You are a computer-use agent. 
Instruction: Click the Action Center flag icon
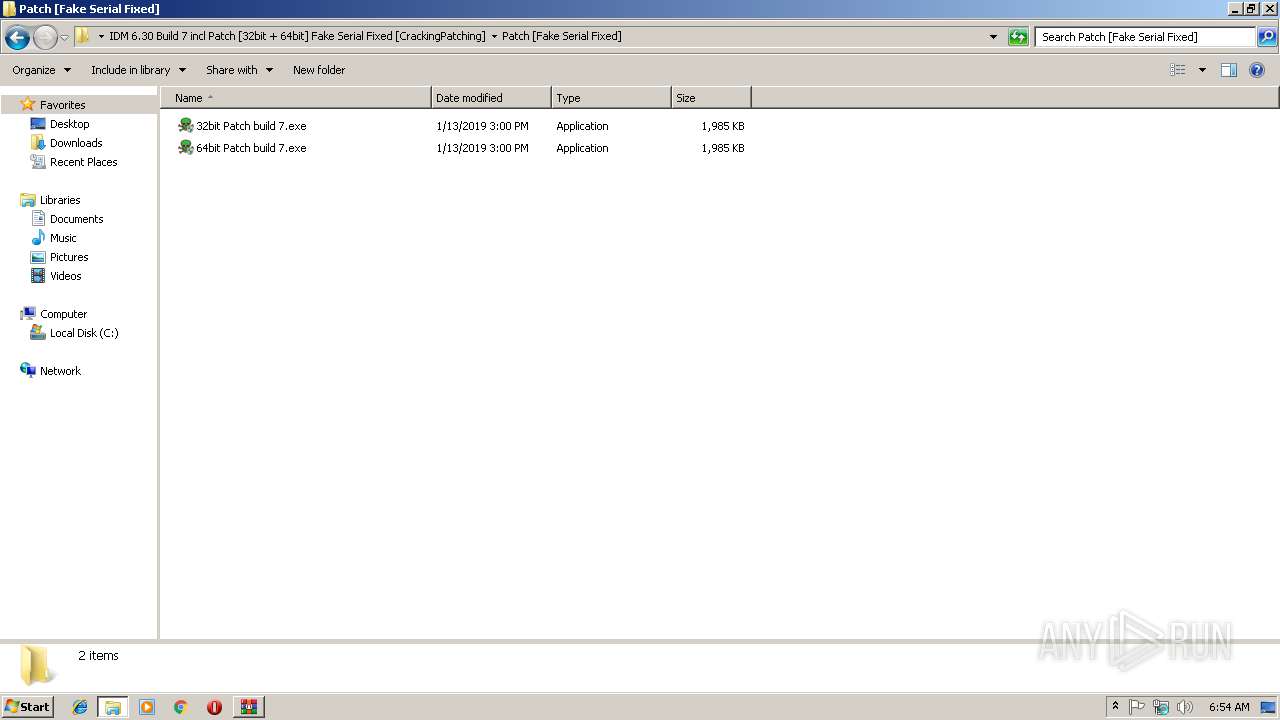point(1137,707)
